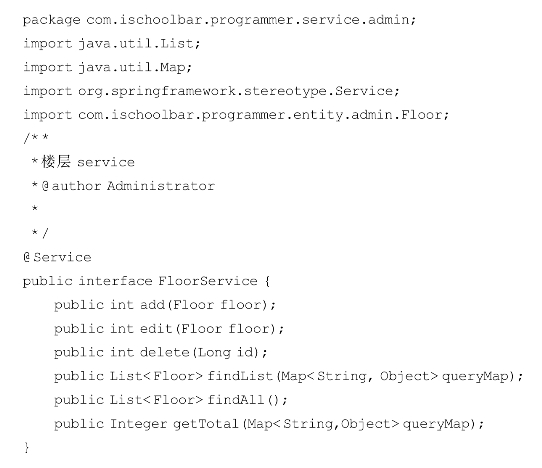Image resolution: width=542 pixels, height=468 pixels.
Task: Click the Javadoc opening comment marker
Action: click(x=36, y=138)
